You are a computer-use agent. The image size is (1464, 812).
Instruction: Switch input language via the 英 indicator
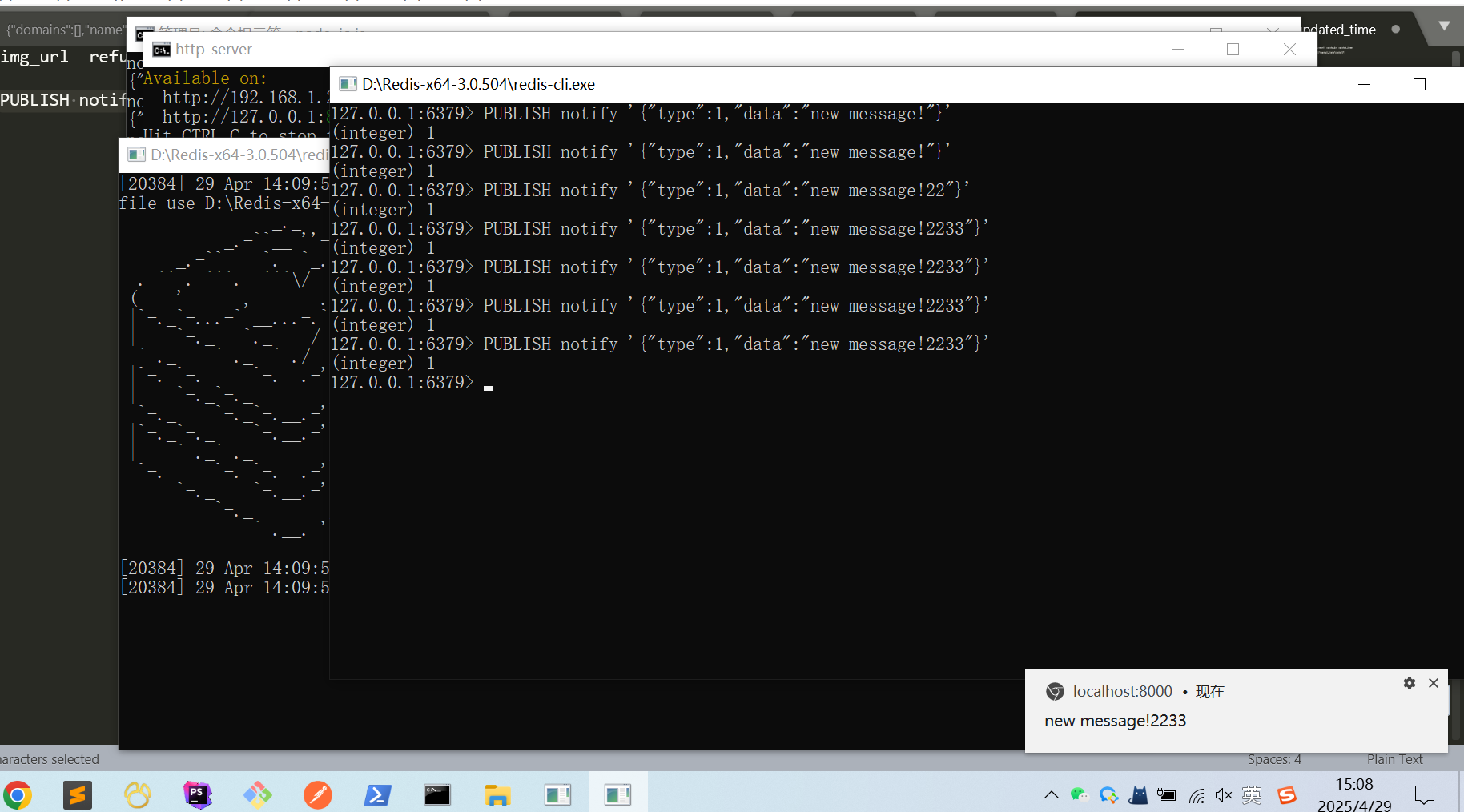click(1252, 795)
